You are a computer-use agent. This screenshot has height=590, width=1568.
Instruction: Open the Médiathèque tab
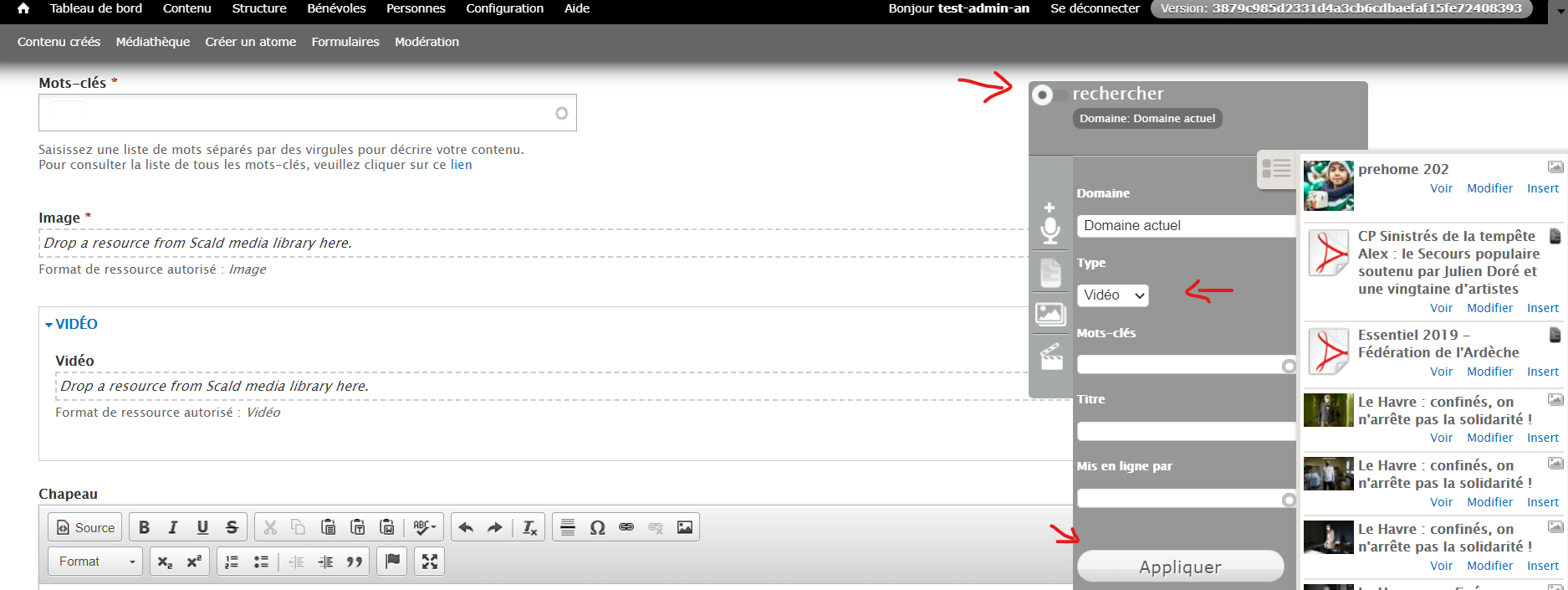(x=152, y=42)
